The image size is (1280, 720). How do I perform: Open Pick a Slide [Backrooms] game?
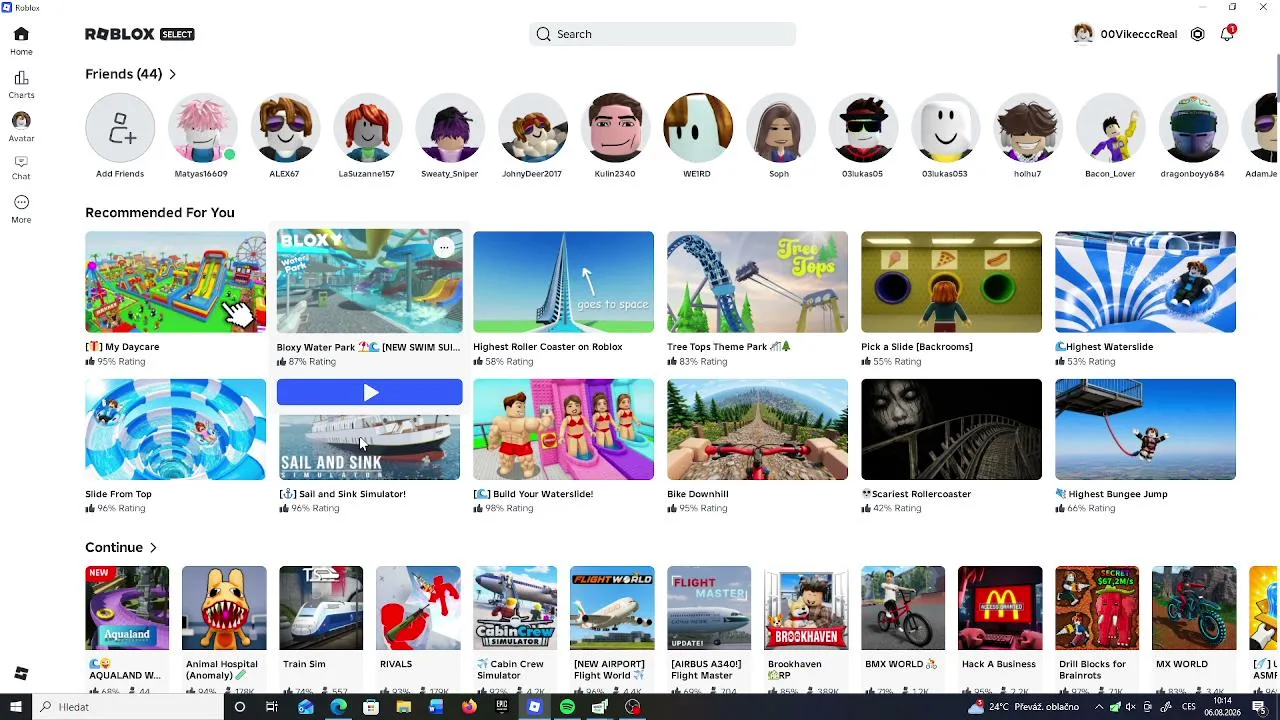click(951, 282)
